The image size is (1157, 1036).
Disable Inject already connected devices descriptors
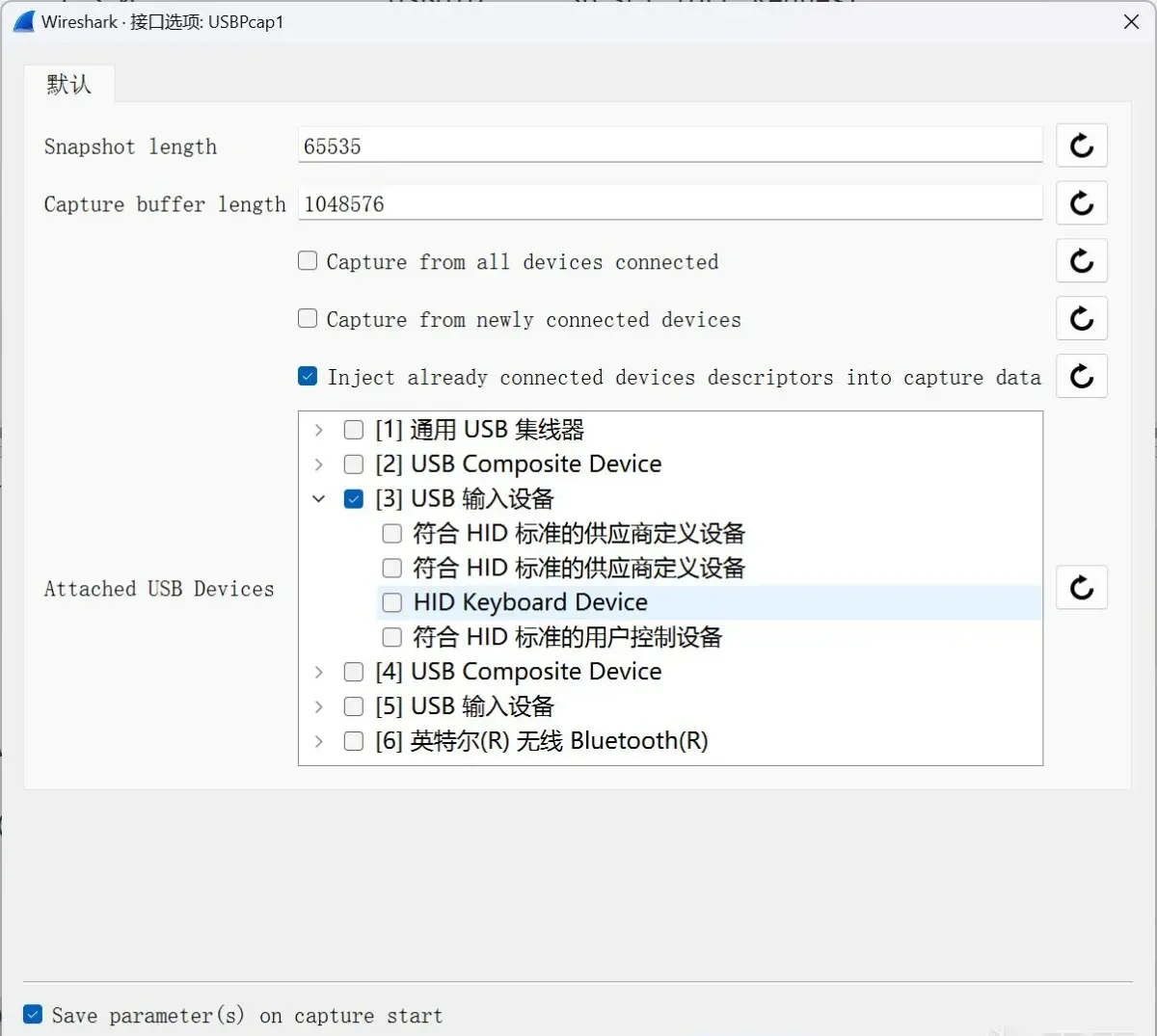click(308, 376)
